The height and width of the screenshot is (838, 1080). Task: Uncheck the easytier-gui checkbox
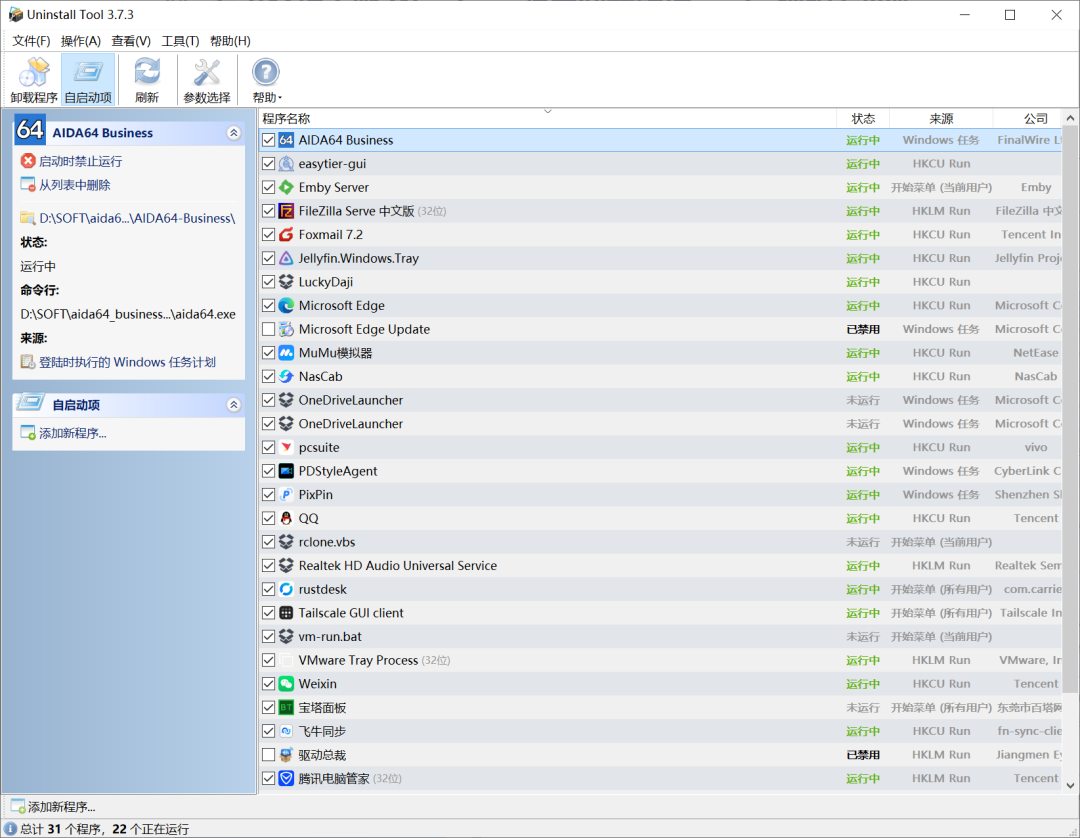269,164
